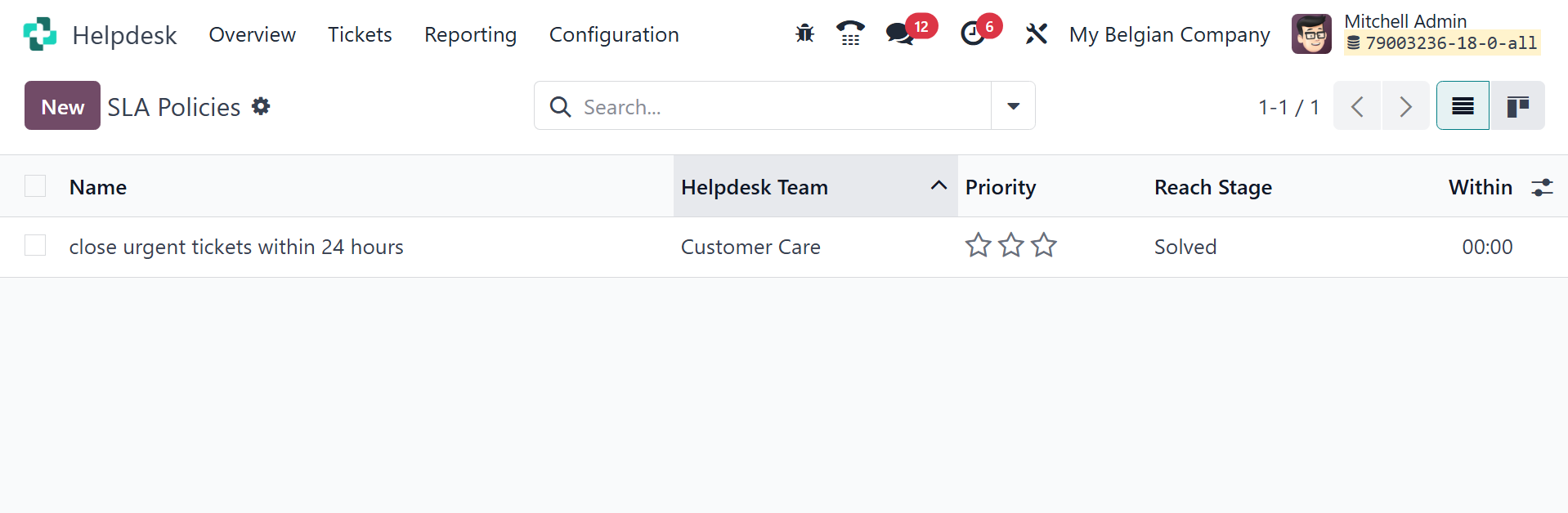Image resolution: width=1568 pixels, height=513 pixels.
Task: Open the SLA Policies gear actions menu
Action: pyautogui.click(x=261, y=106)
